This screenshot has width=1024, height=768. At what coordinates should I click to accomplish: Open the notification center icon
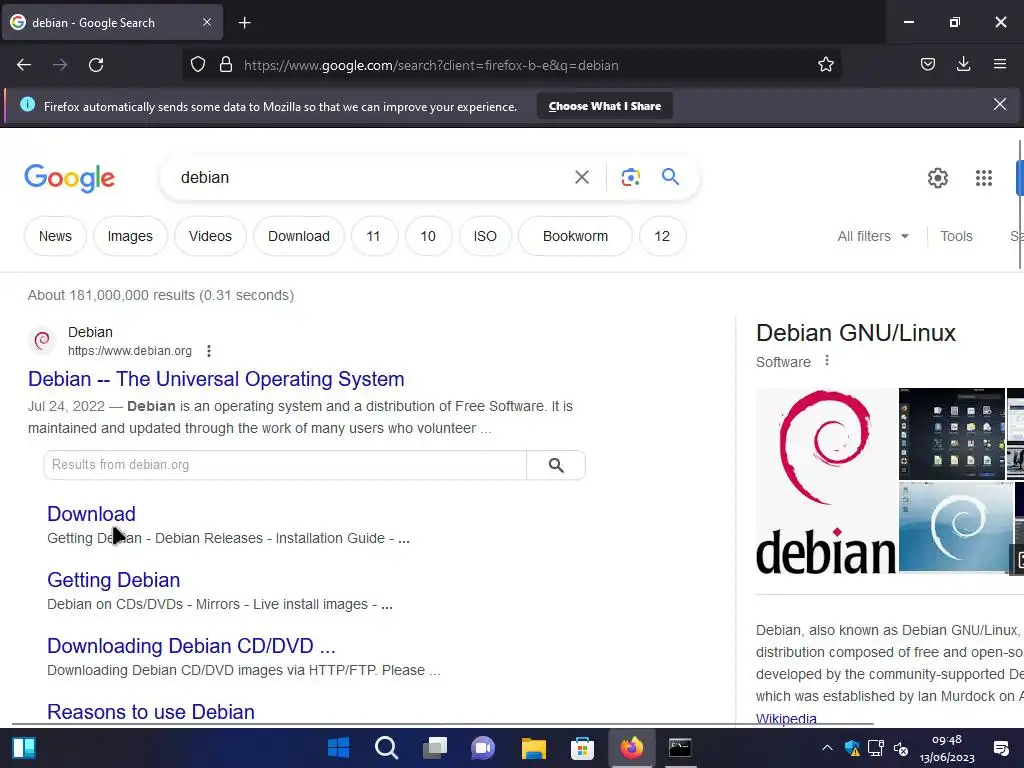[x=1000, y=748]
